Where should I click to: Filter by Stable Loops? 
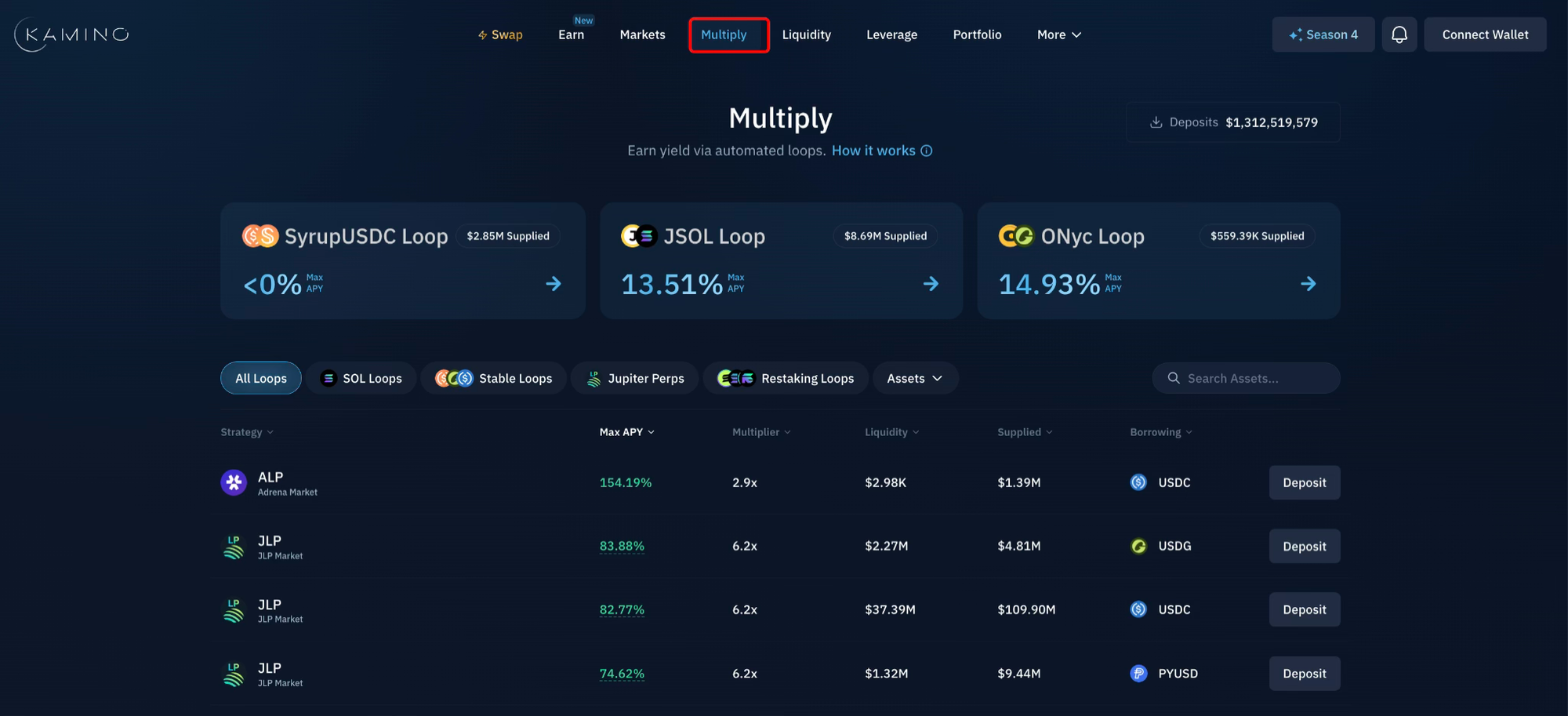[x=494, y=378]
